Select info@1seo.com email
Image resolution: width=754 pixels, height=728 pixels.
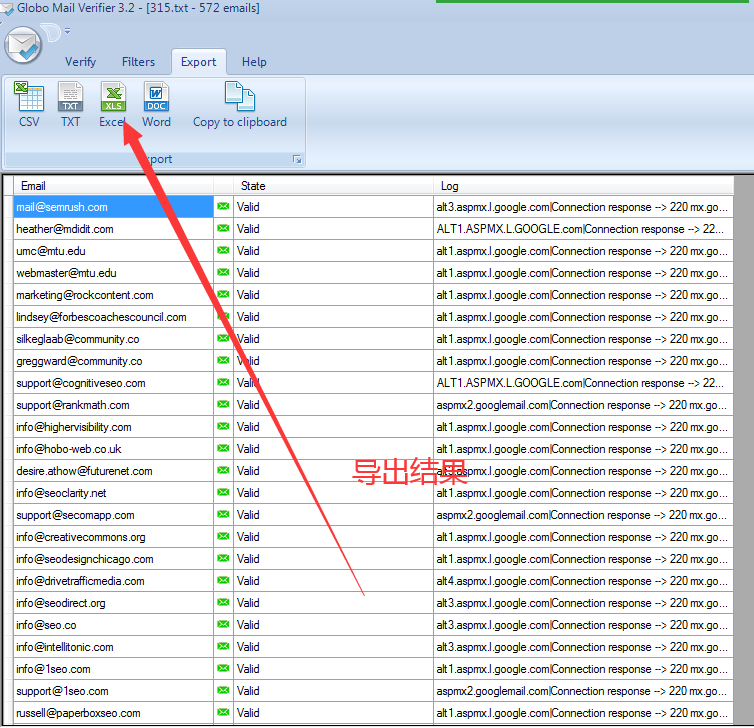113,669
